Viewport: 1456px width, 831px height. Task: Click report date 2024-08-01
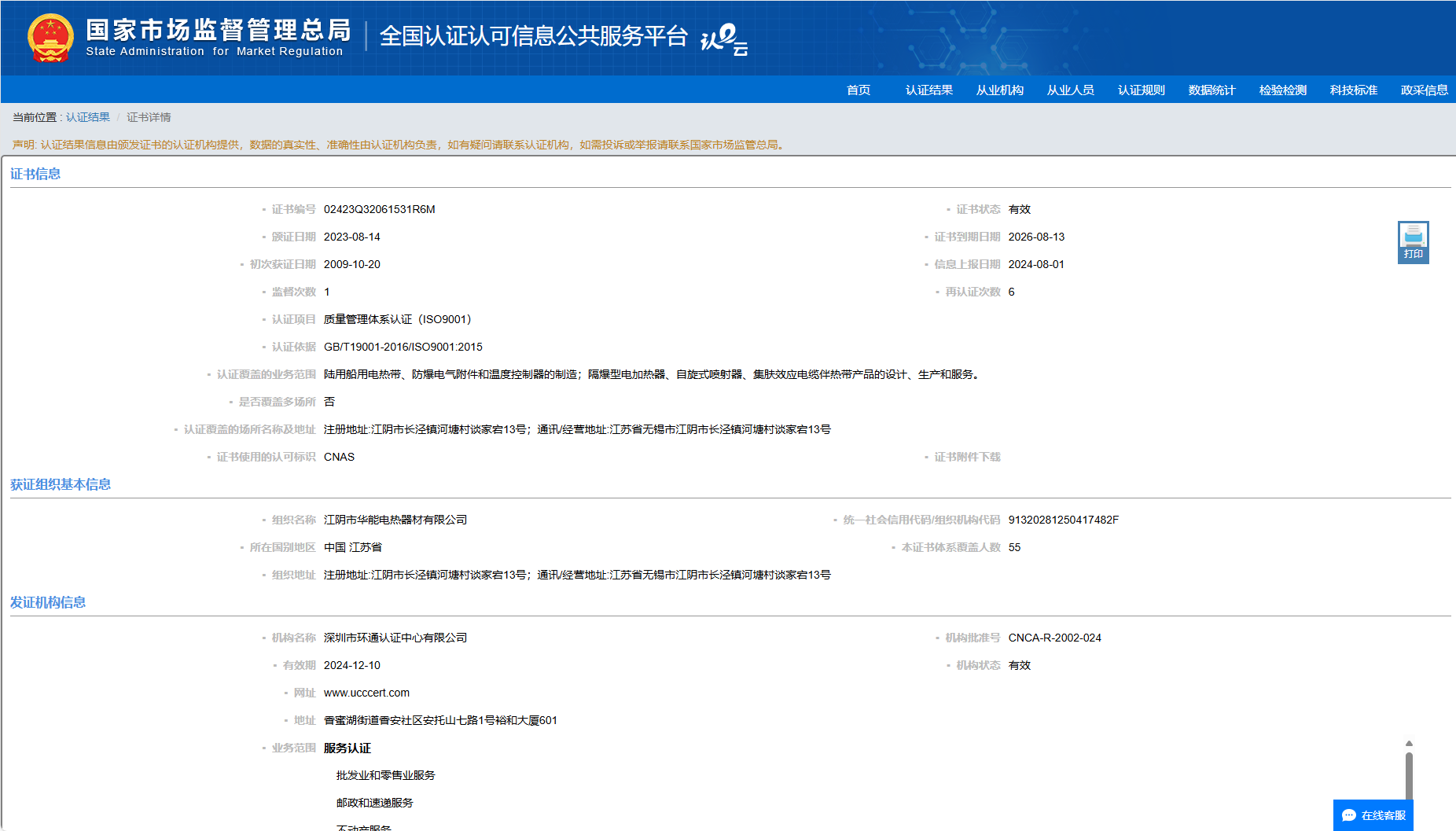(1036, 264)
